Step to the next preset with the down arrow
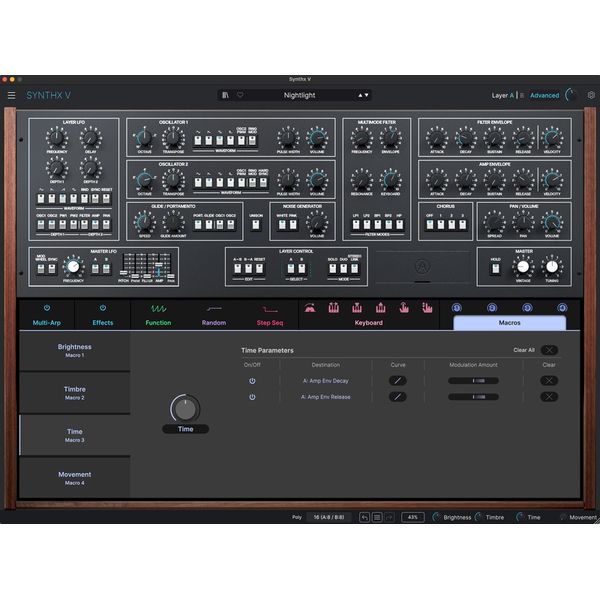 [367, 95]
